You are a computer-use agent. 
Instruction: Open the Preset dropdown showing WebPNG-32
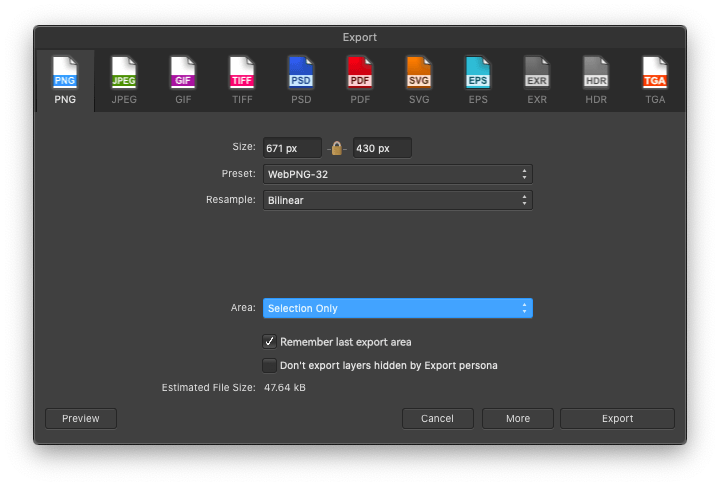[397, 174]
